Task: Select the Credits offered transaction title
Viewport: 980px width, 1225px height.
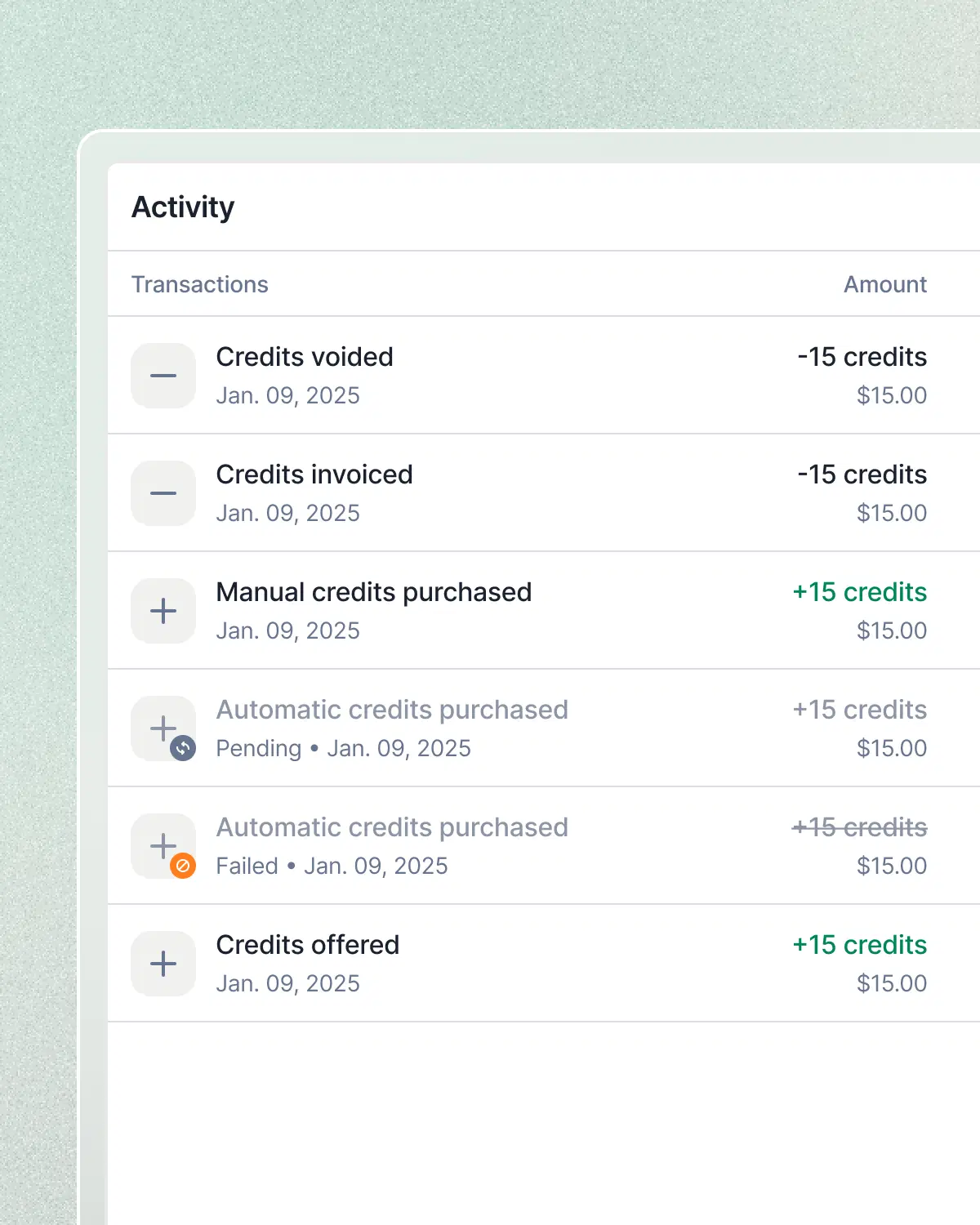Action: pyautogui.click(x=308, y=945)
